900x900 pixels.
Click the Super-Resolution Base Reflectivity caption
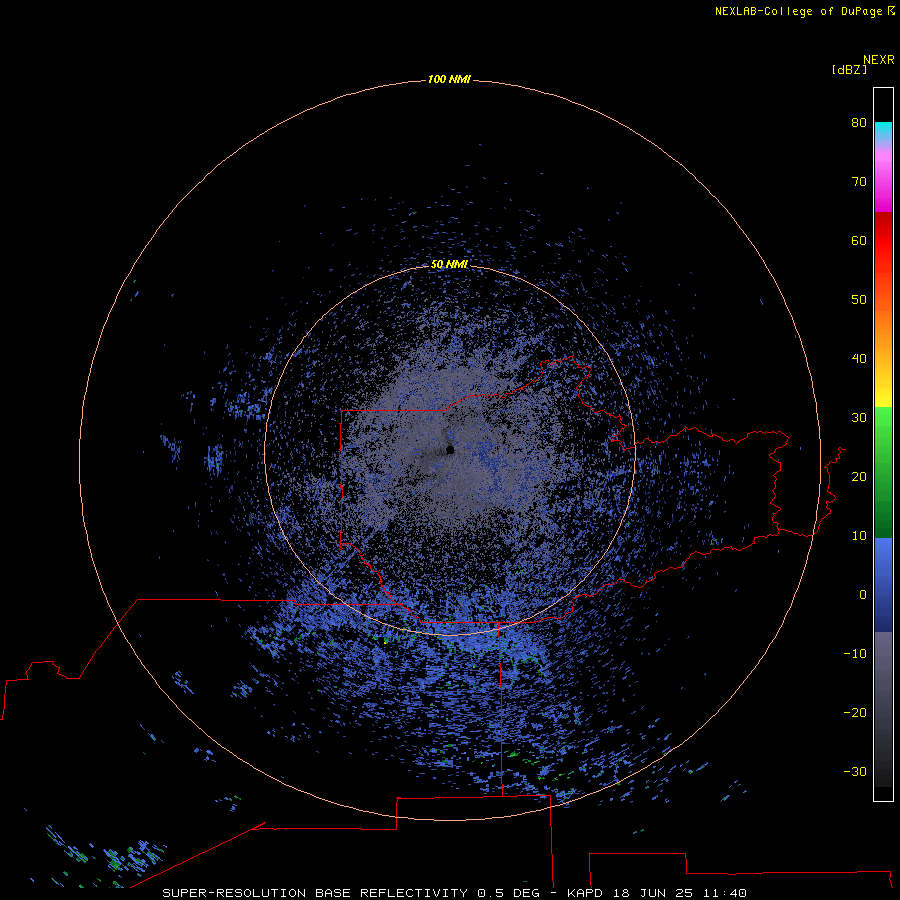pyautogui.click(x=455, y=893)
